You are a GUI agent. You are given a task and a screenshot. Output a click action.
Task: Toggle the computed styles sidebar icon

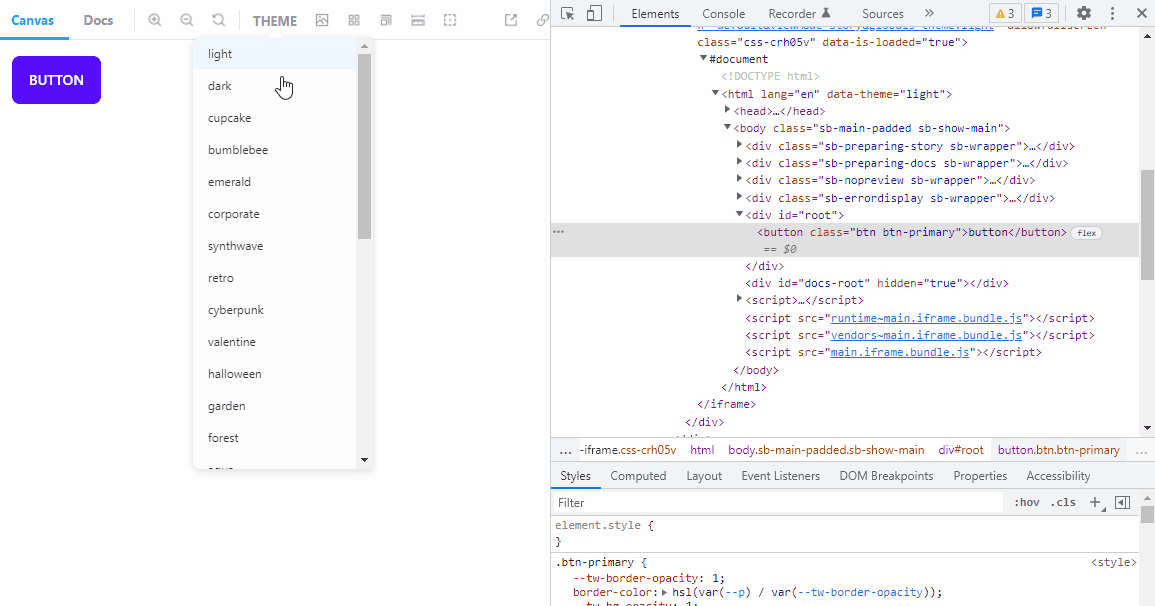(1123, 502)
